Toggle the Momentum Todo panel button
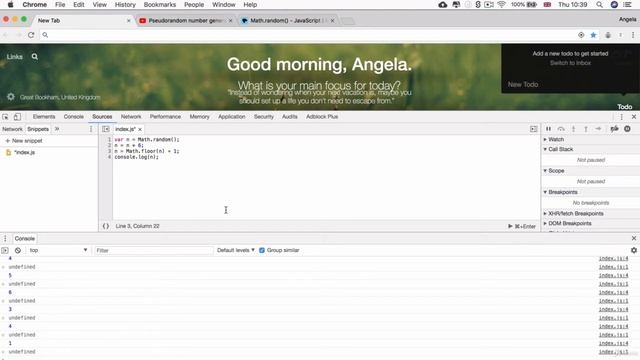This screenshot has width=640, height=360. (x=624, y=107)
